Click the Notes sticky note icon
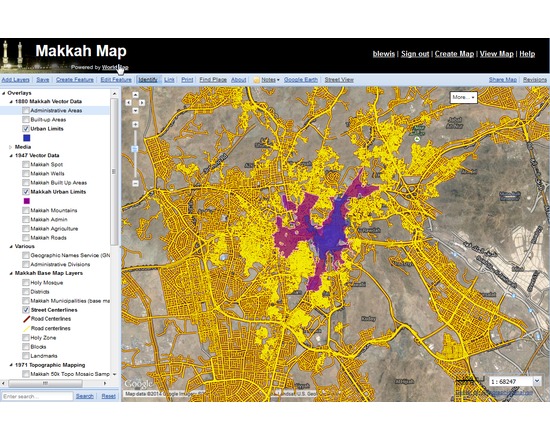Screen dimensions: 550x440 click(256, 80)
